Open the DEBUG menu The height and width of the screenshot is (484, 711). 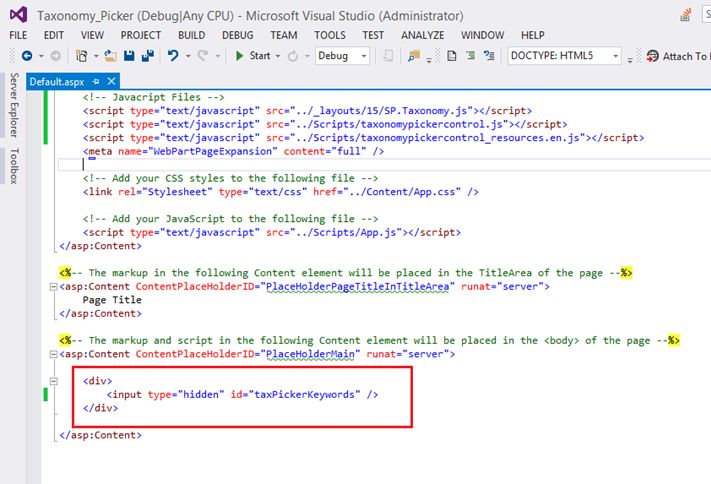(x=238, y=35)
